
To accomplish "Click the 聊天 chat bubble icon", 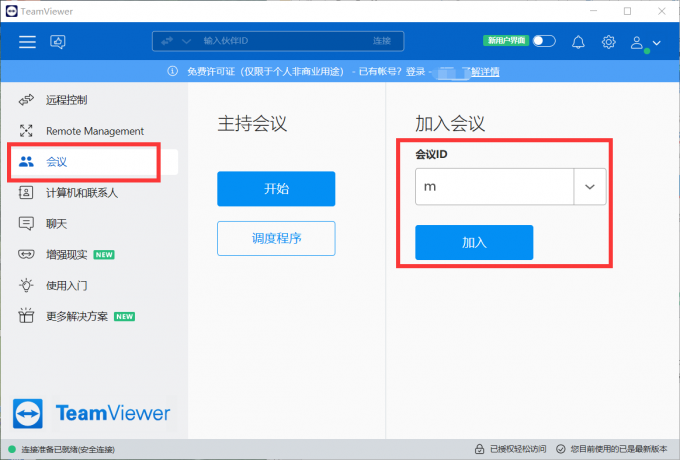I will pos(26,224).
